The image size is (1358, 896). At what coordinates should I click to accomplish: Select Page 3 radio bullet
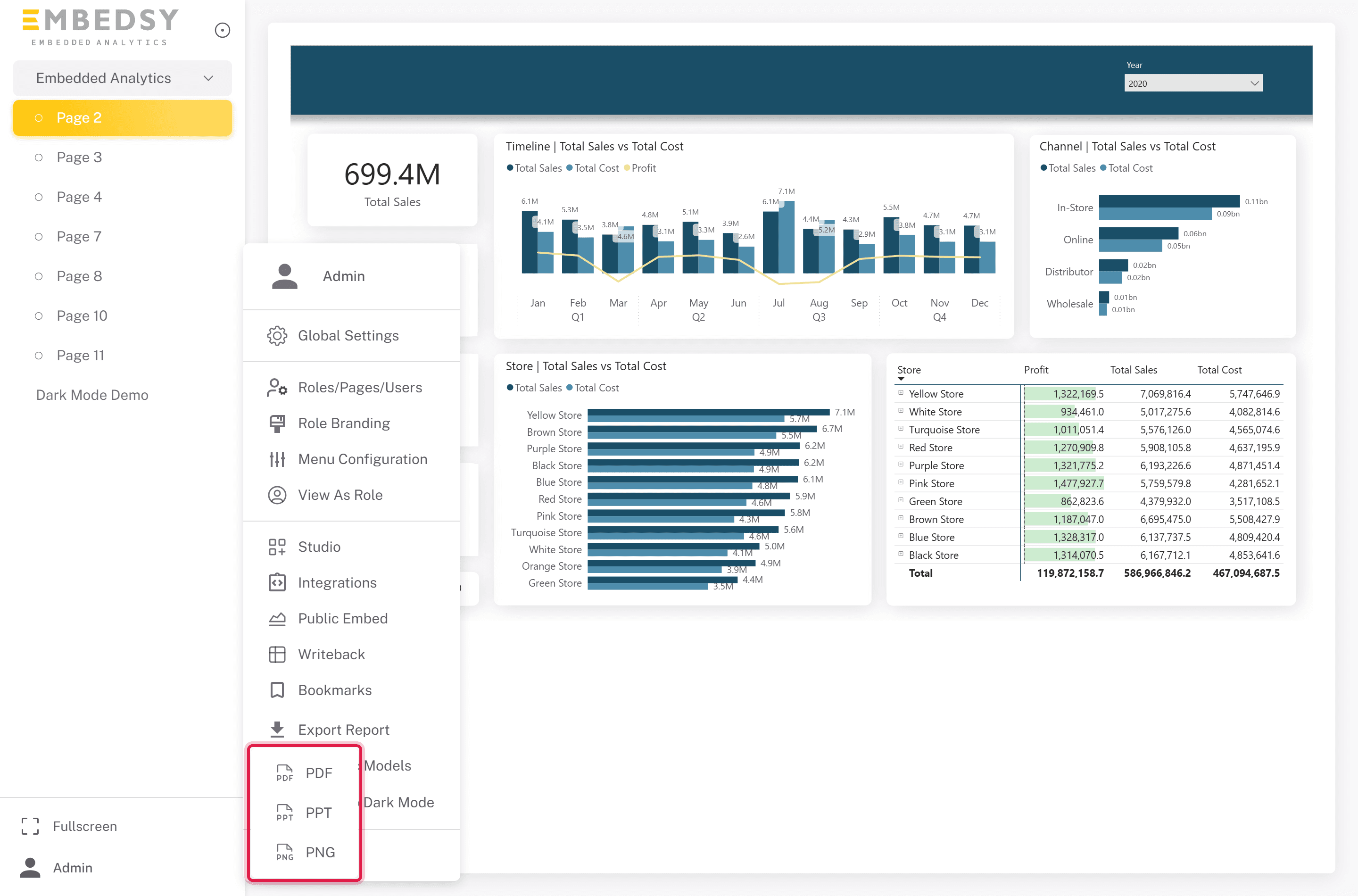click(38, 157)
